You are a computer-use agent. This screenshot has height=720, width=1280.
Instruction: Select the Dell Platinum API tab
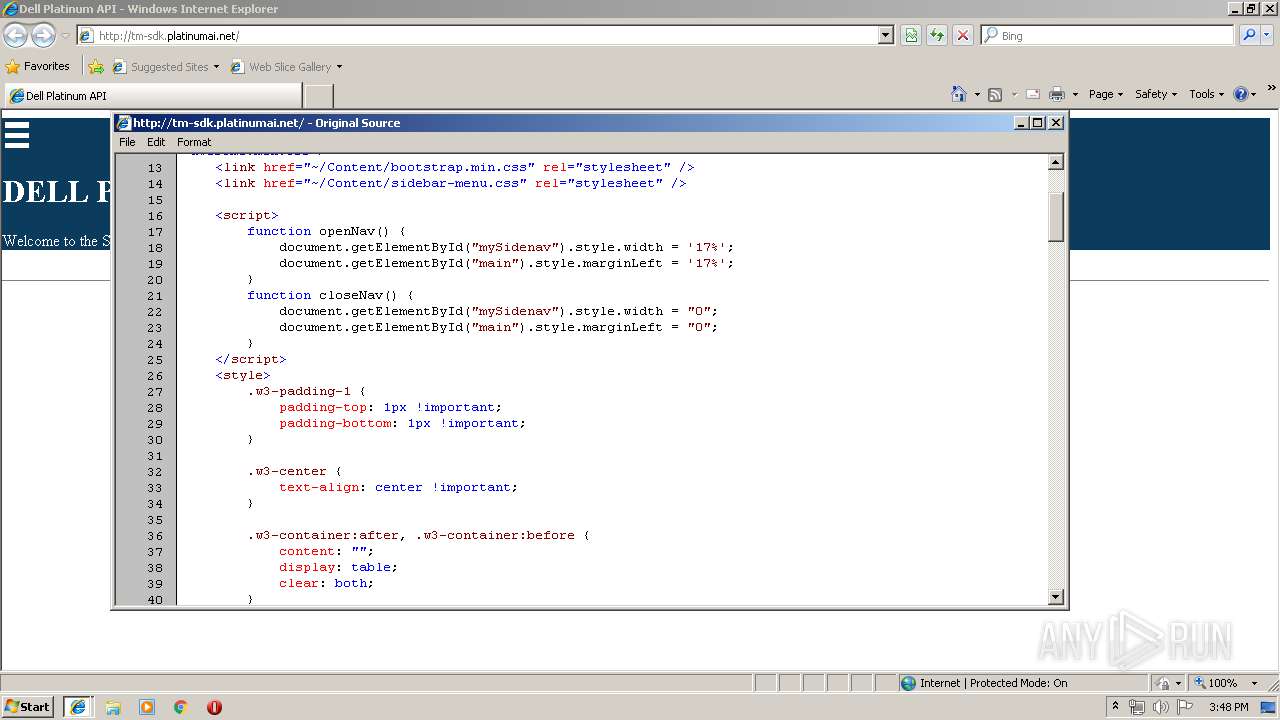point(152,96)
